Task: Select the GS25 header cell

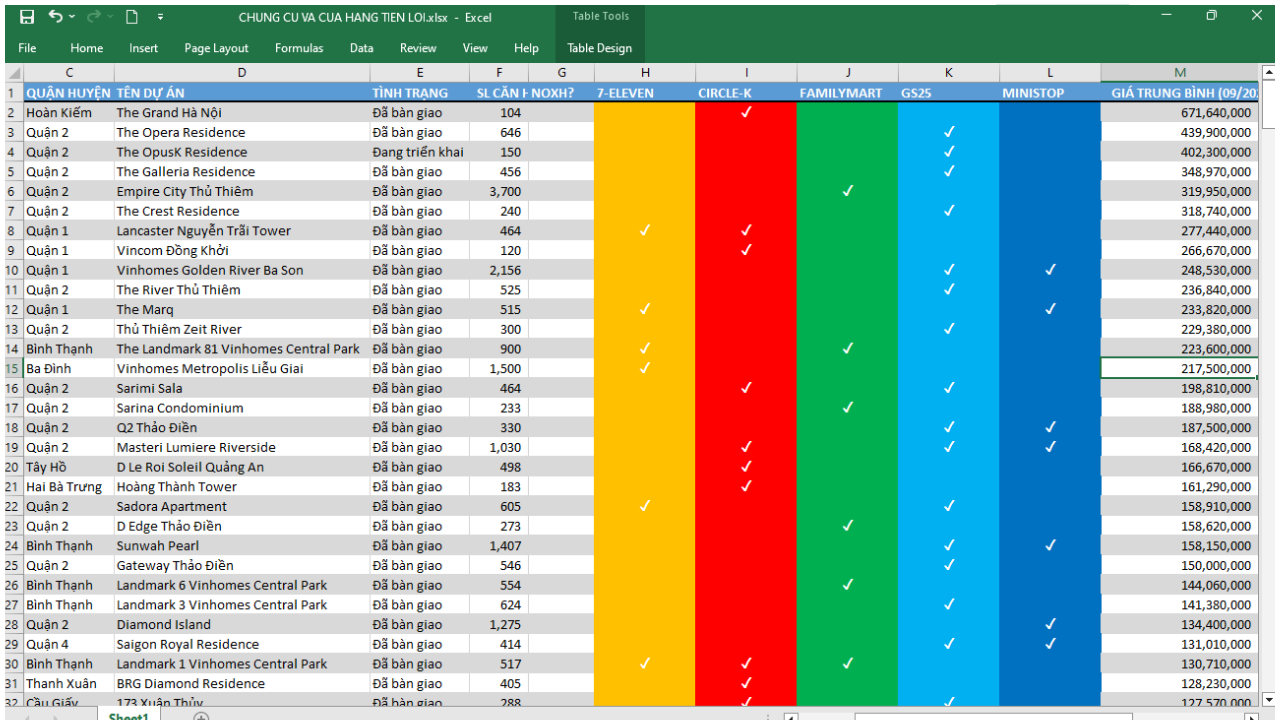Action: coord(949,93)
